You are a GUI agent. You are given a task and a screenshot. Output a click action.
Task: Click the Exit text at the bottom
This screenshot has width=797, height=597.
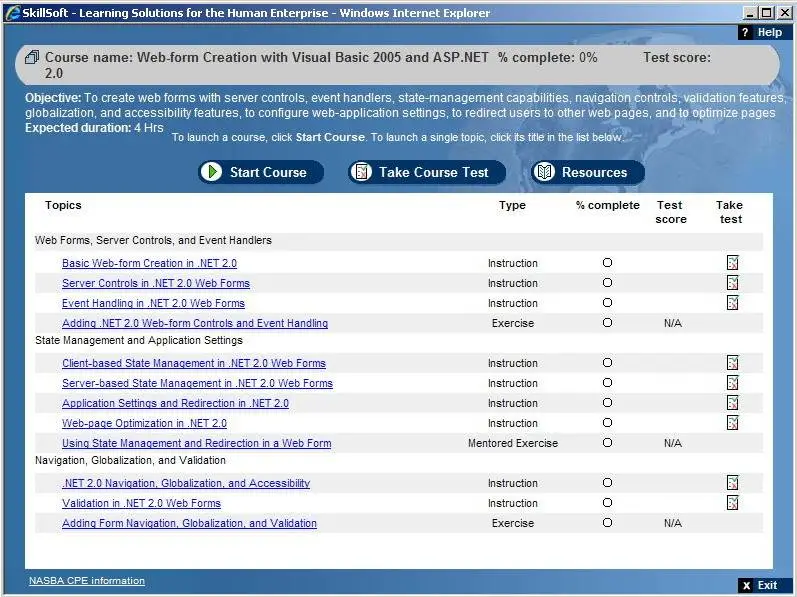point(767,585)
